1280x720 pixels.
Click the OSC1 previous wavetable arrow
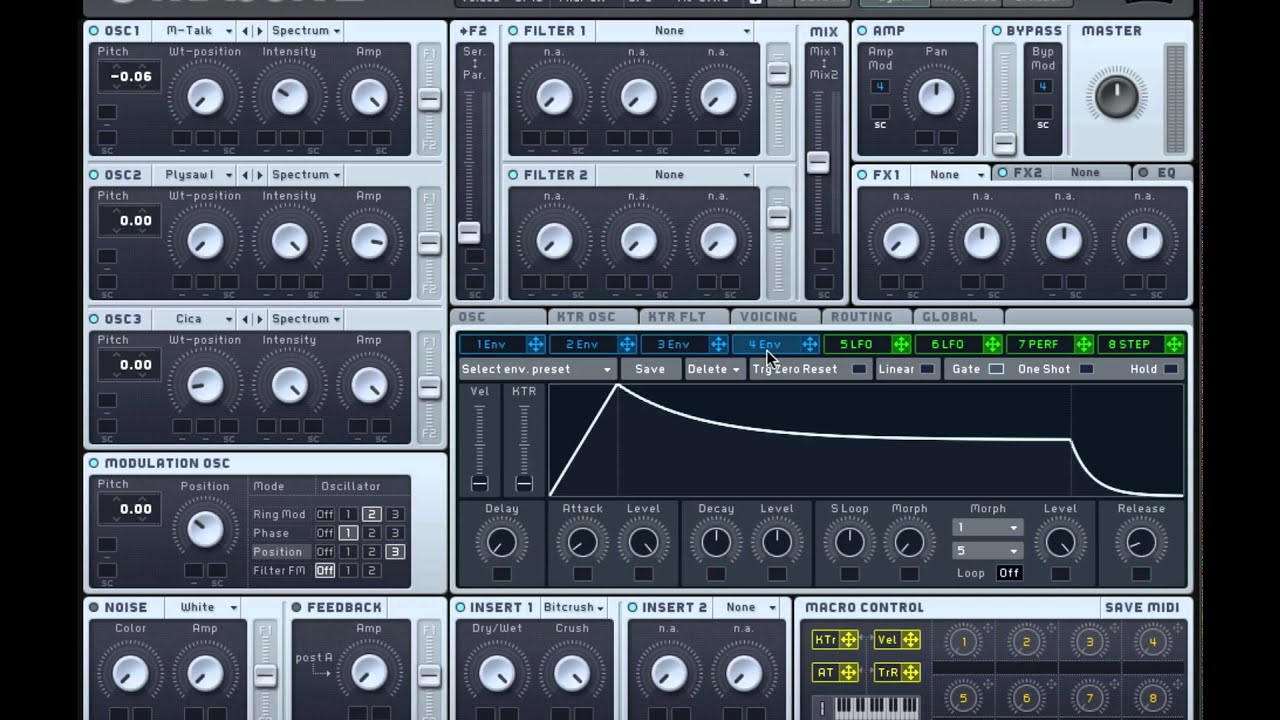point(246,31)
